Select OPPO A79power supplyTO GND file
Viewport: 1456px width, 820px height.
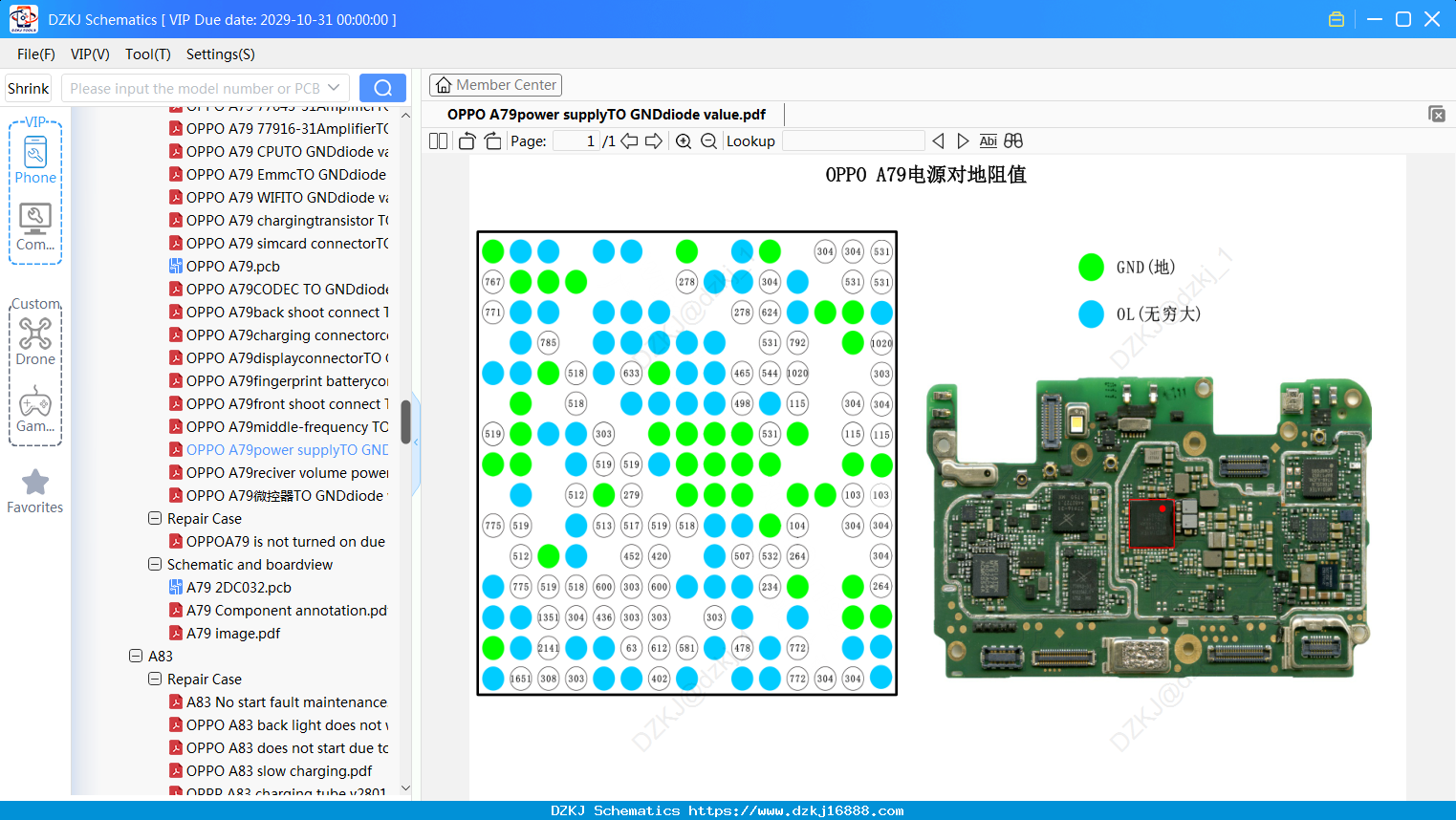coord(279,450)
